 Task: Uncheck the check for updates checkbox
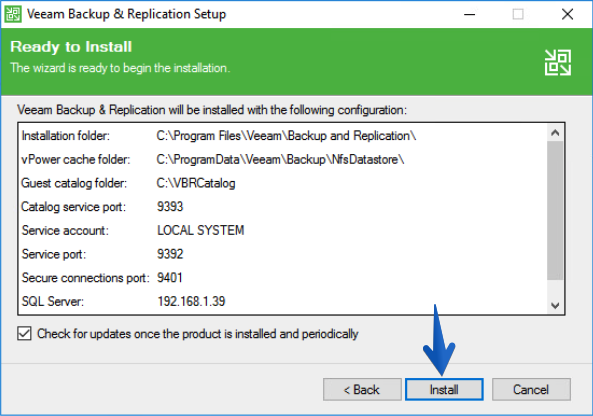tap(24, 334)
